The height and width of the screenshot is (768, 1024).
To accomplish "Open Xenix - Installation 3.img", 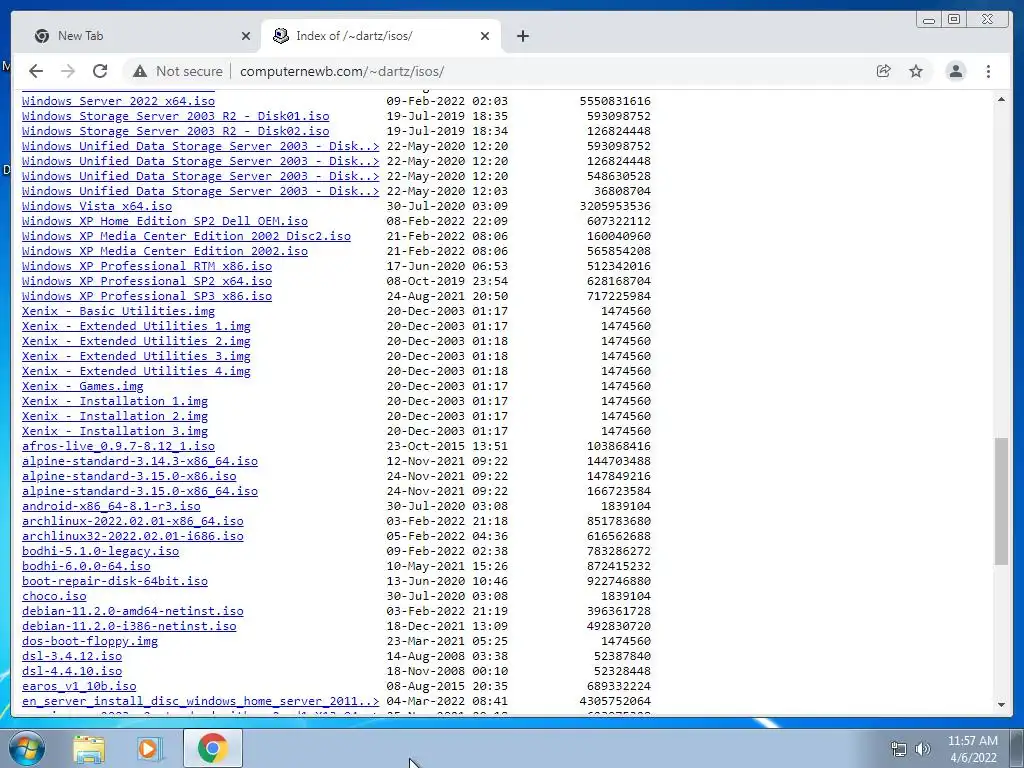I will click(x=115, y=432).
